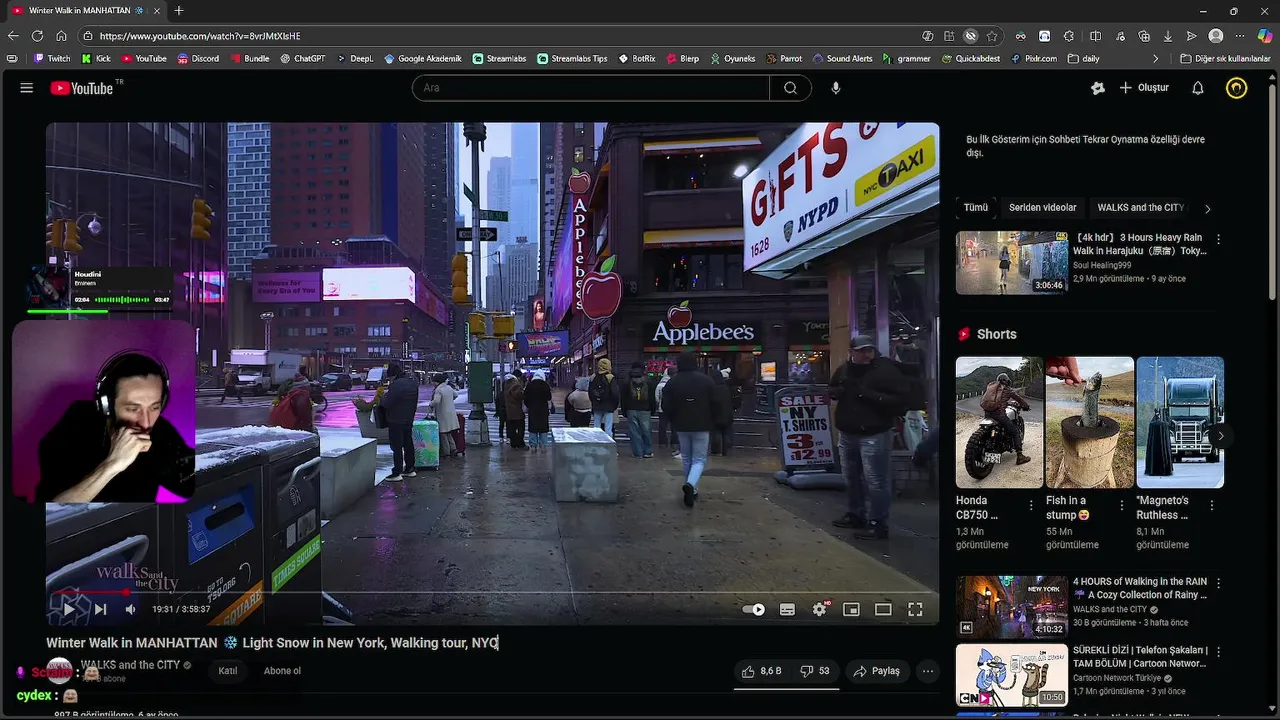Open options for Fish in a stump short
Viewport: 1280px width, 720px height.
[x=1121, y=506]
